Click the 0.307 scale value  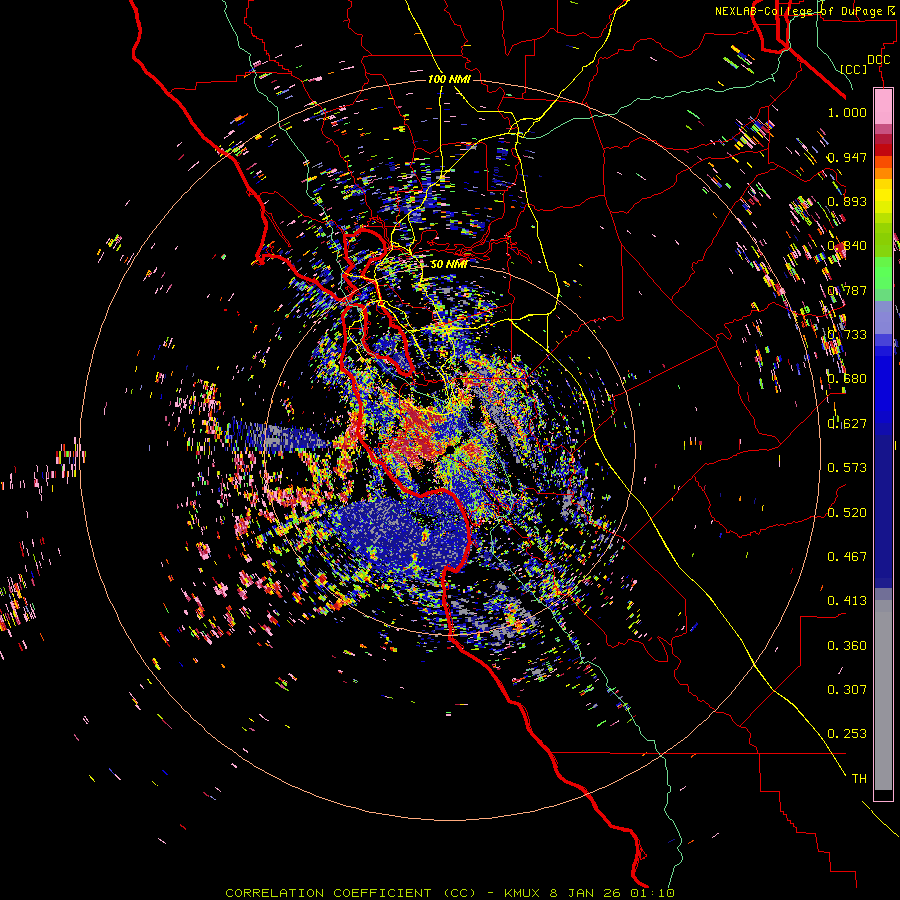point(847,690)
